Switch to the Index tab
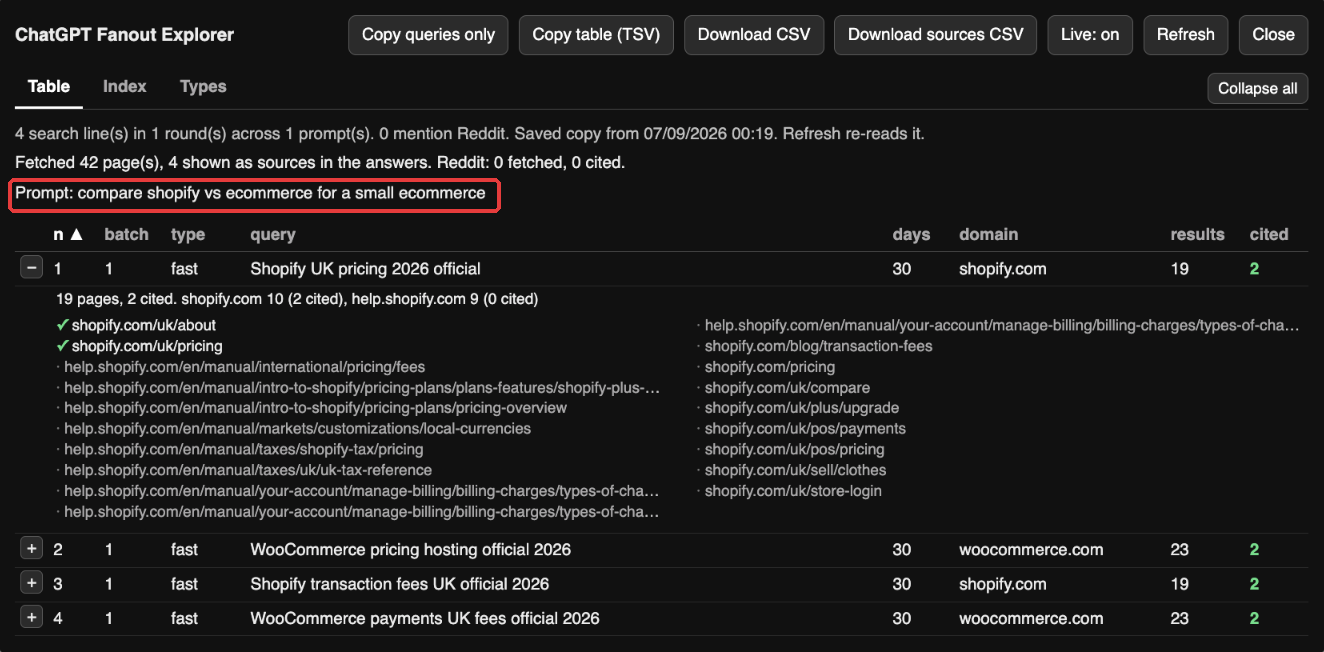This screenshot has width=1324, height=652. tap(125, 87)
